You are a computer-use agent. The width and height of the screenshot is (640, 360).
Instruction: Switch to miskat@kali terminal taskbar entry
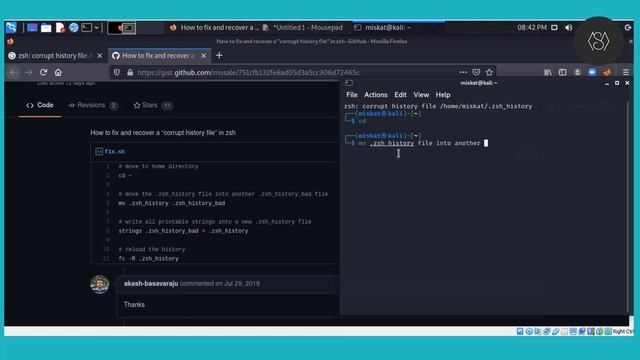coord(382,27)
